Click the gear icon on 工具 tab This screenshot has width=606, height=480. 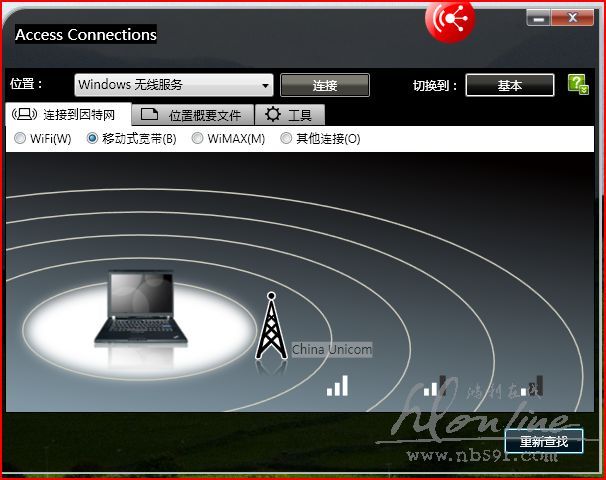(x=273, y=115)
